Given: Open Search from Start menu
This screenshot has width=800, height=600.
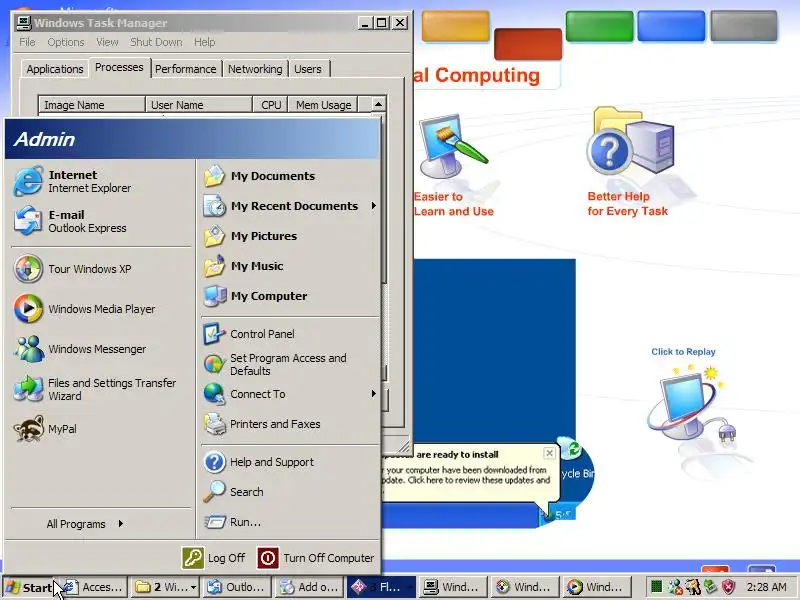Looking at the screenshot, I should 290,492.
